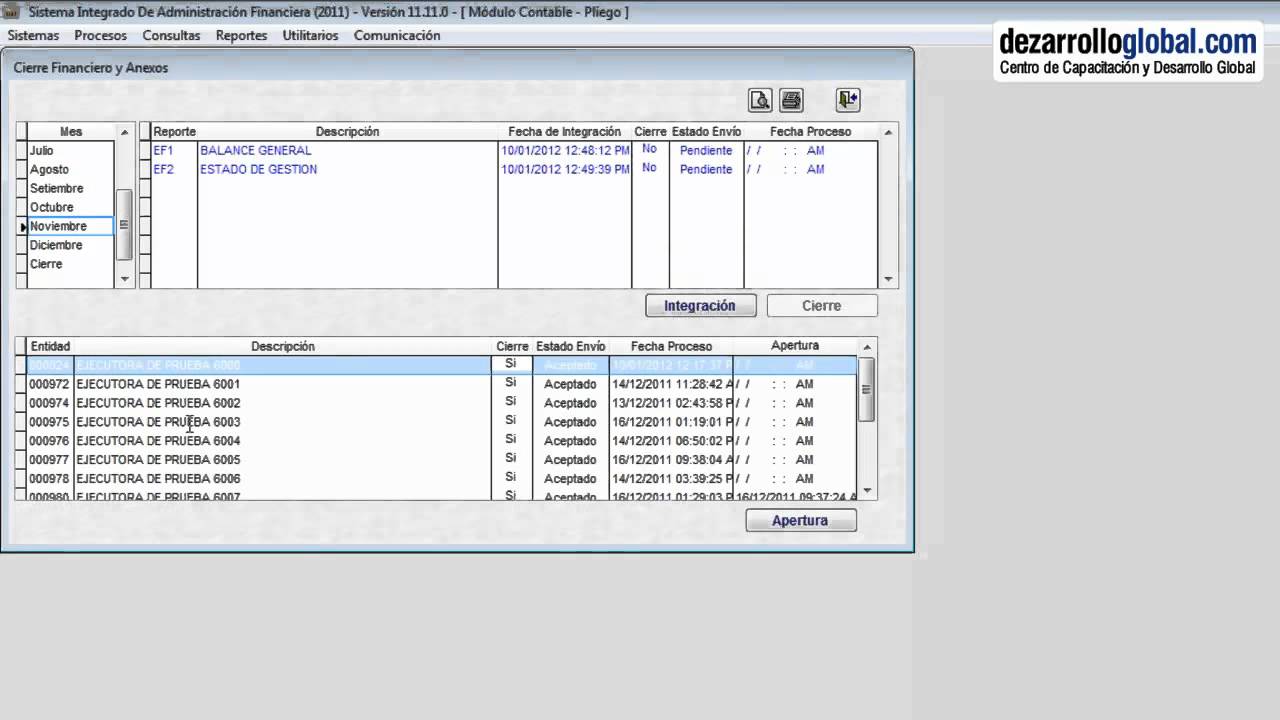
Task: Select the EF1 report code cell
Action: click(173, 151)
